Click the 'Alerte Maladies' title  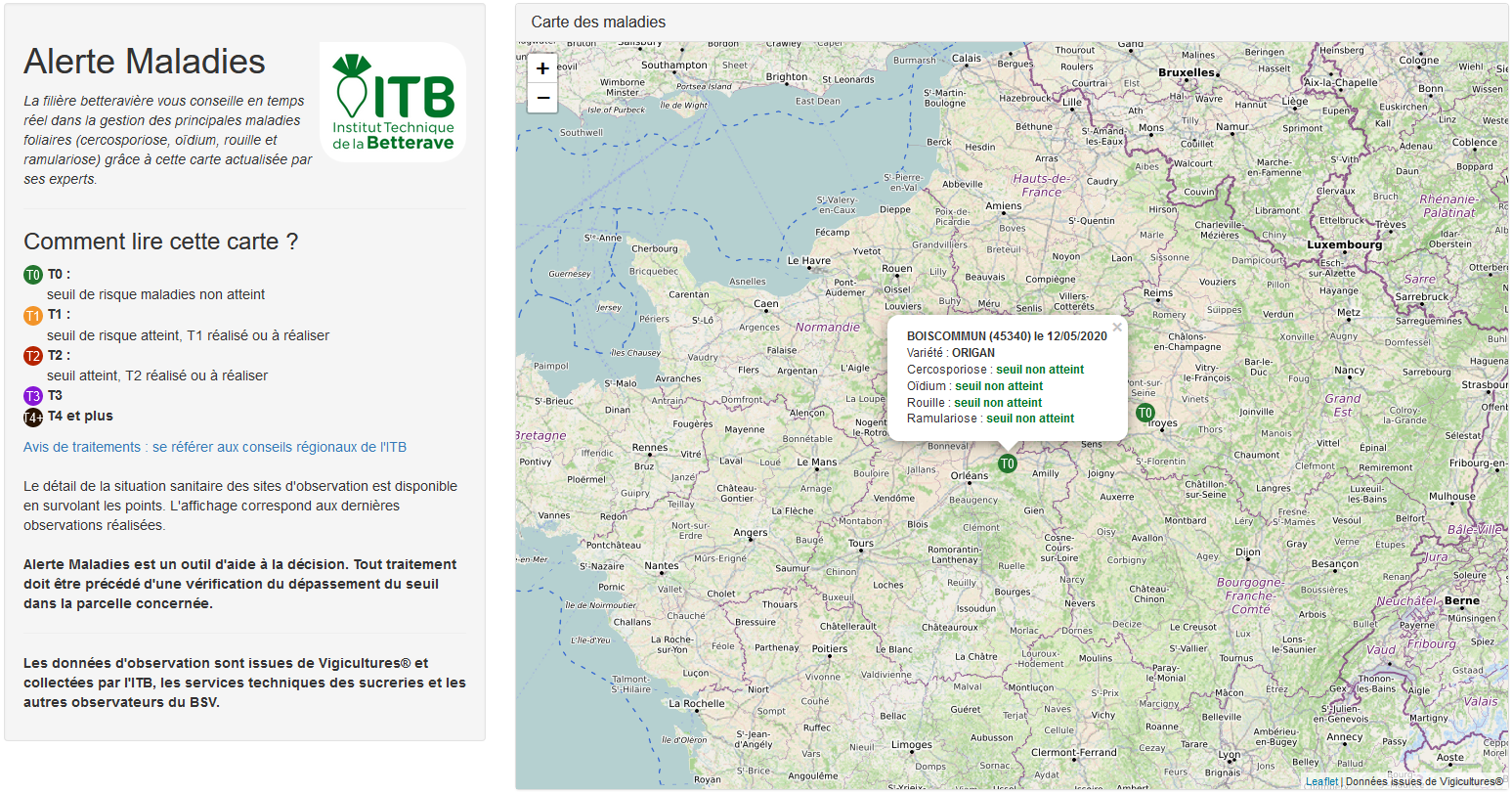[x=145, y=62]
